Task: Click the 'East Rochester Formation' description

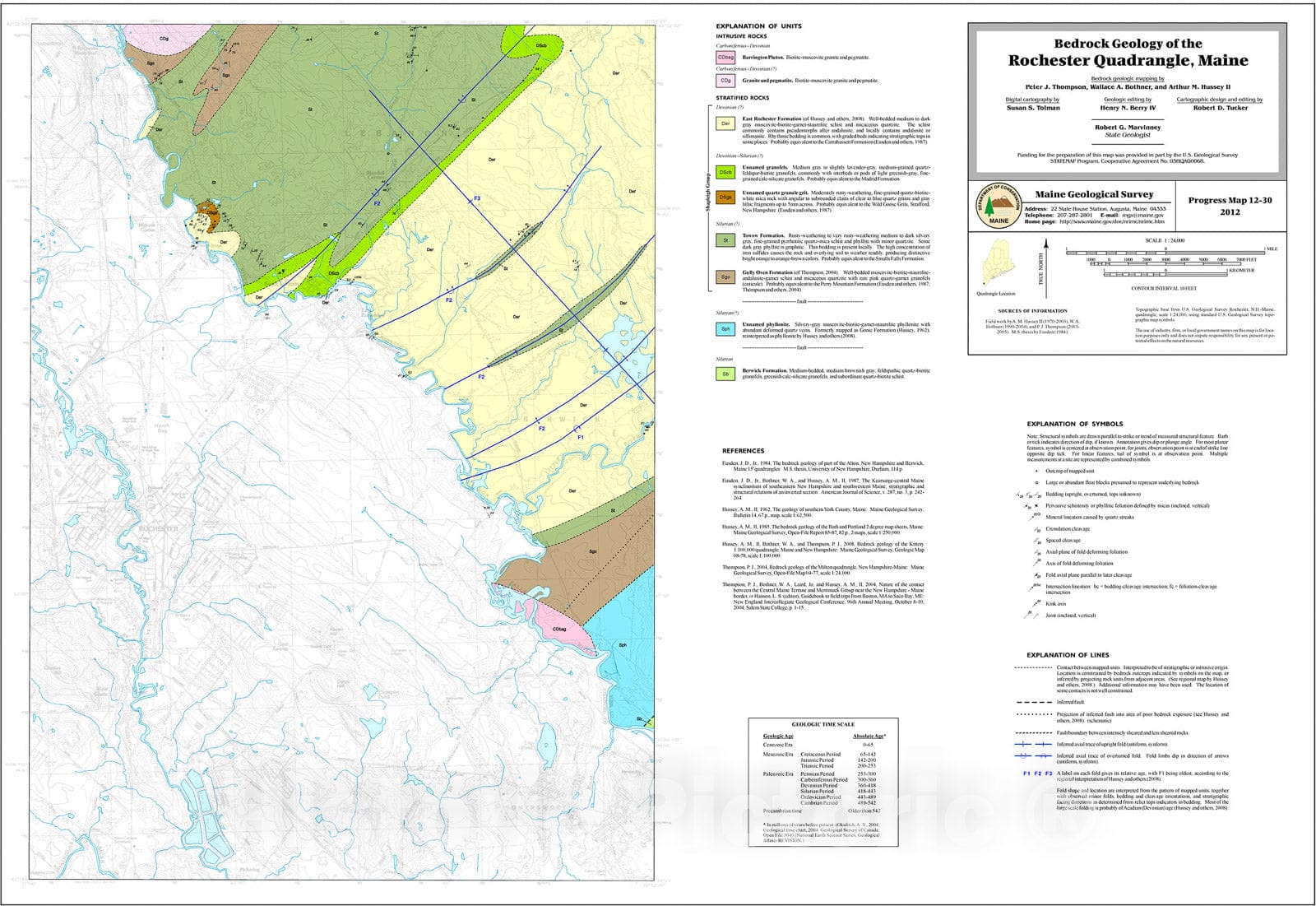Action: click(x=836, y=130)
